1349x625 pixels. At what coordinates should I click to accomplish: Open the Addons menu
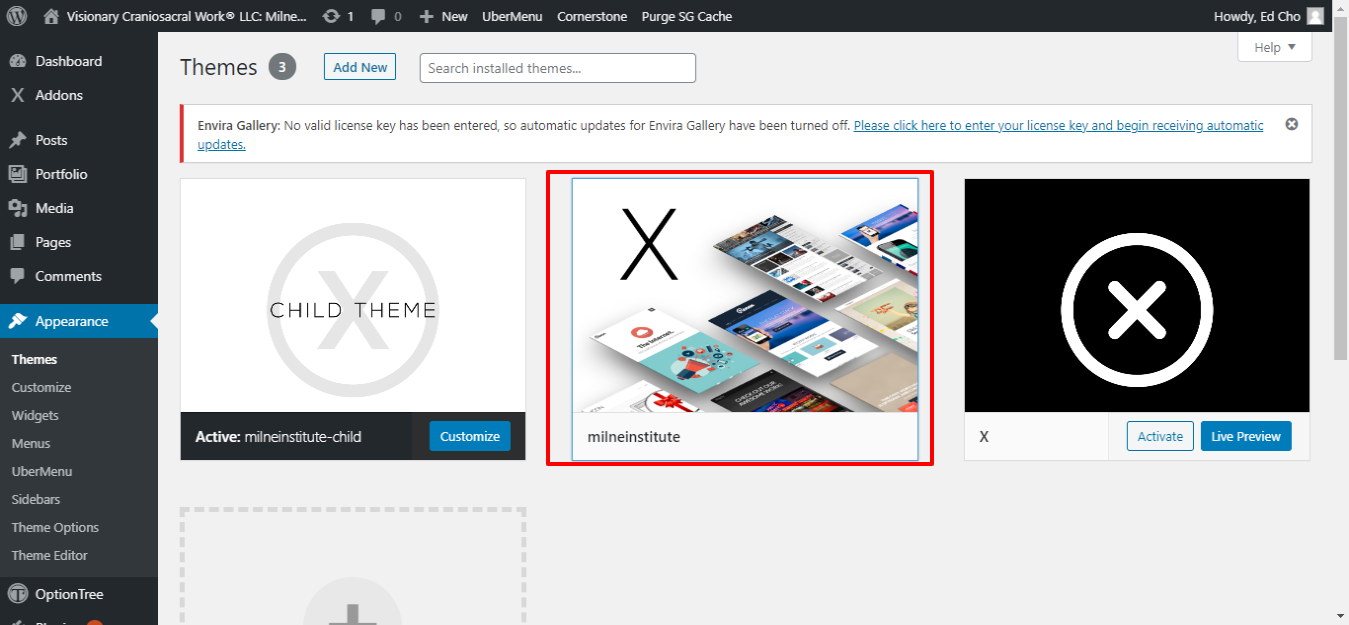[x=79, y=95]
